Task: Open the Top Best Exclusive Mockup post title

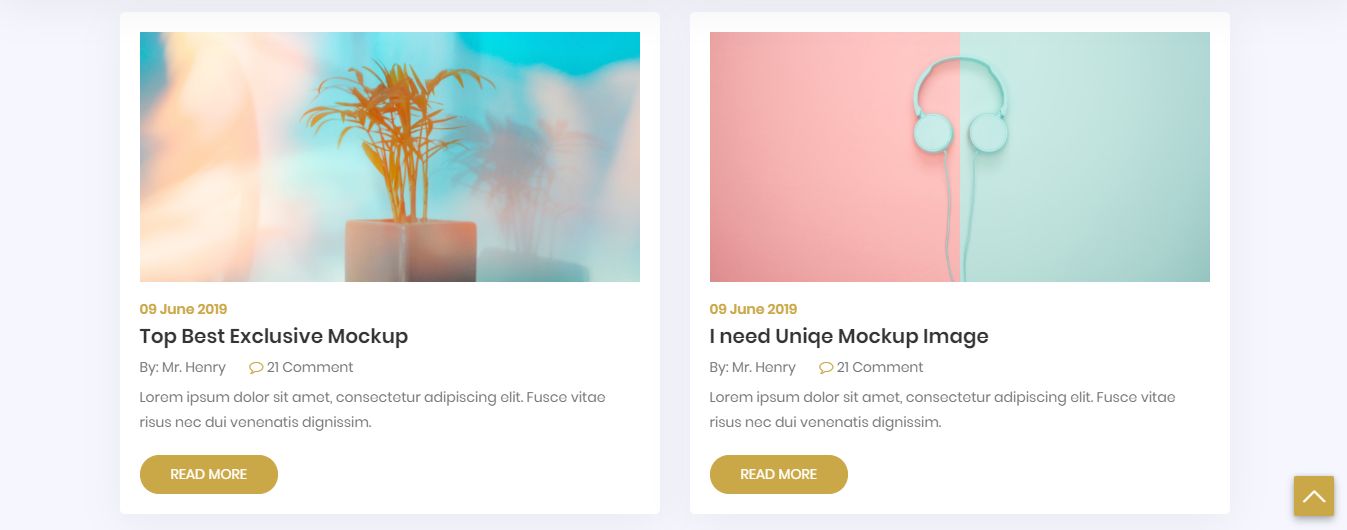Action: 274,336
